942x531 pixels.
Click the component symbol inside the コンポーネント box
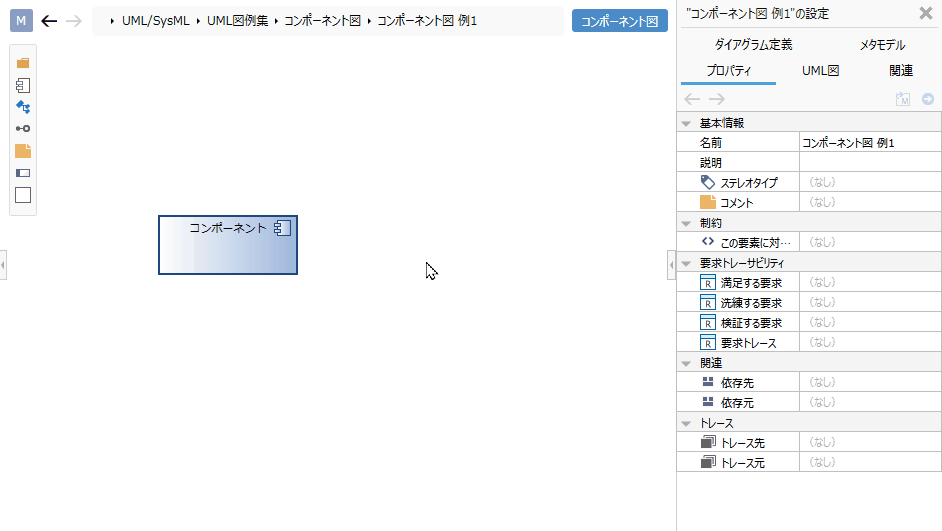(x=282, y=228)
